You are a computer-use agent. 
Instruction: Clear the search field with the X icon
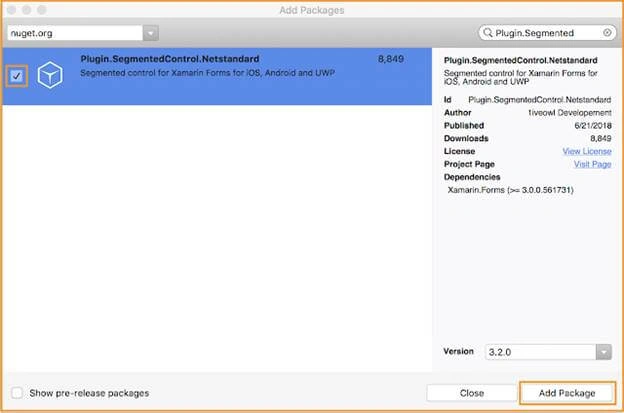click(x=607, y=33)
